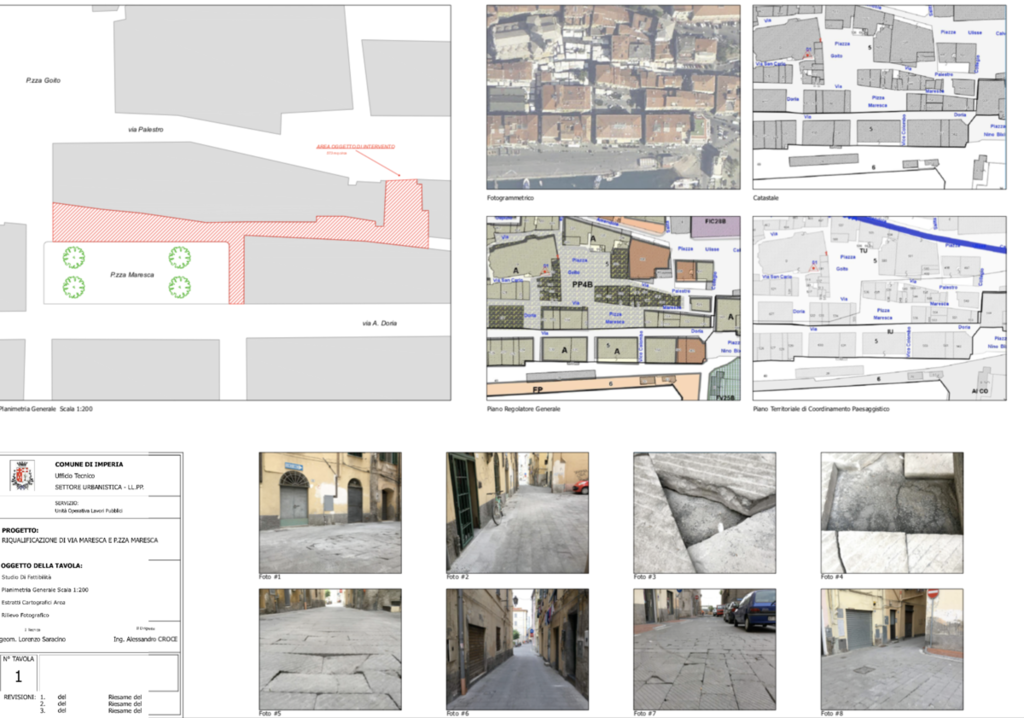Click the Foto #8 thumbnail

point(891,648)
